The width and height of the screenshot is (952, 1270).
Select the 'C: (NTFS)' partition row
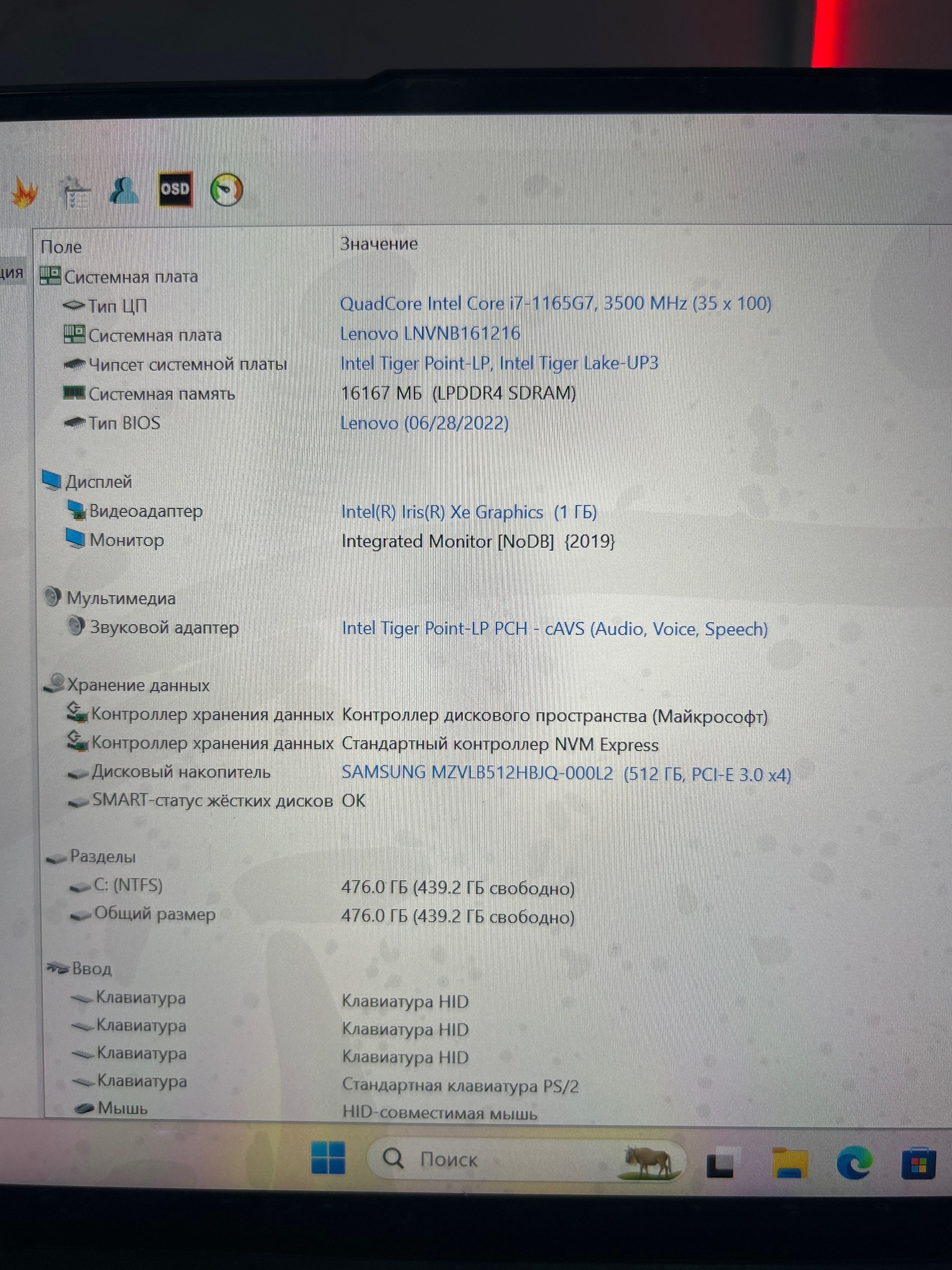117,885
